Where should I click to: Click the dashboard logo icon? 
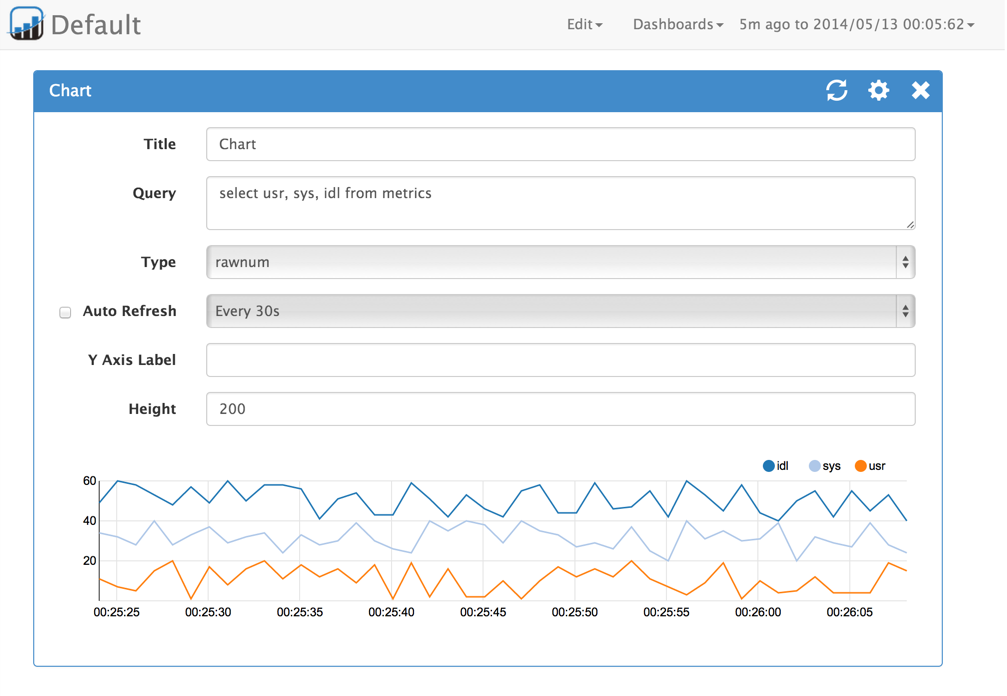(26, 24)
